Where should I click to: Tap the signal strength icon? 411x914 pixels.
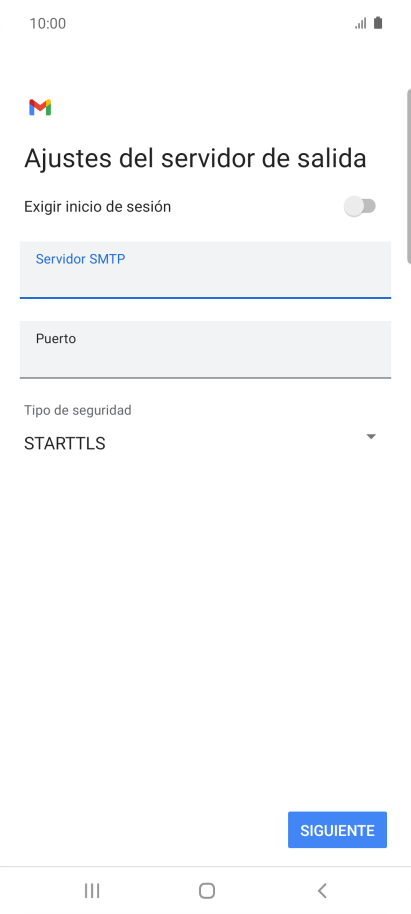[x=361, y=23]
